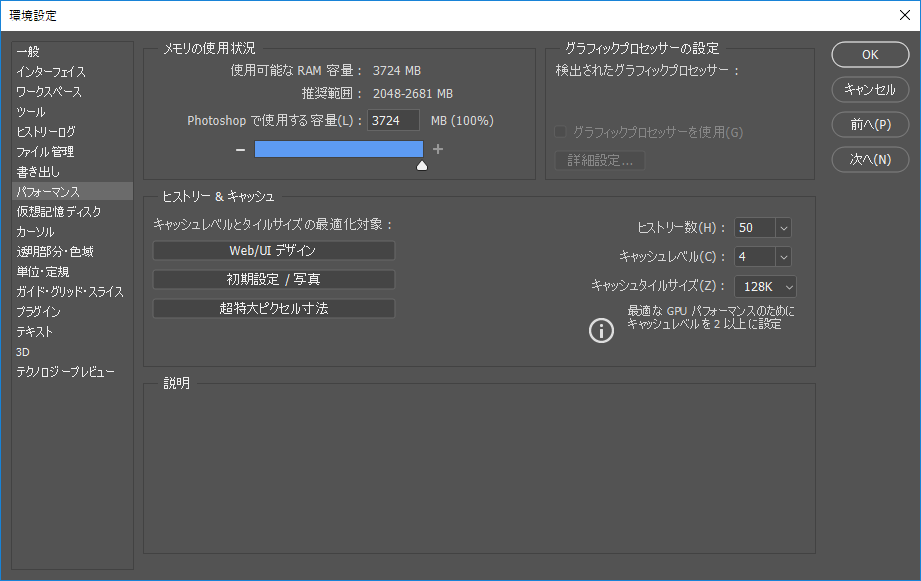This screenshot has height=581, width=921.
Task: Select 透明部分・色域 category
Action: tap(72, 251)
